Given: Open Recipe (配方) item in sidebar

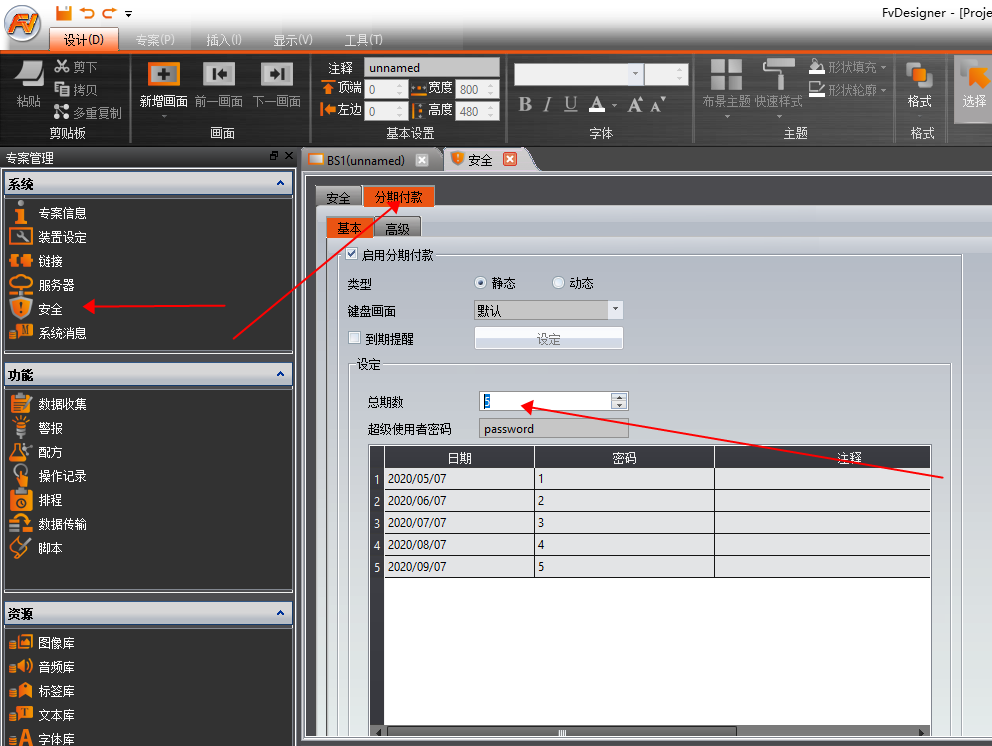Looking at the screenshot, I should point(50,452).
